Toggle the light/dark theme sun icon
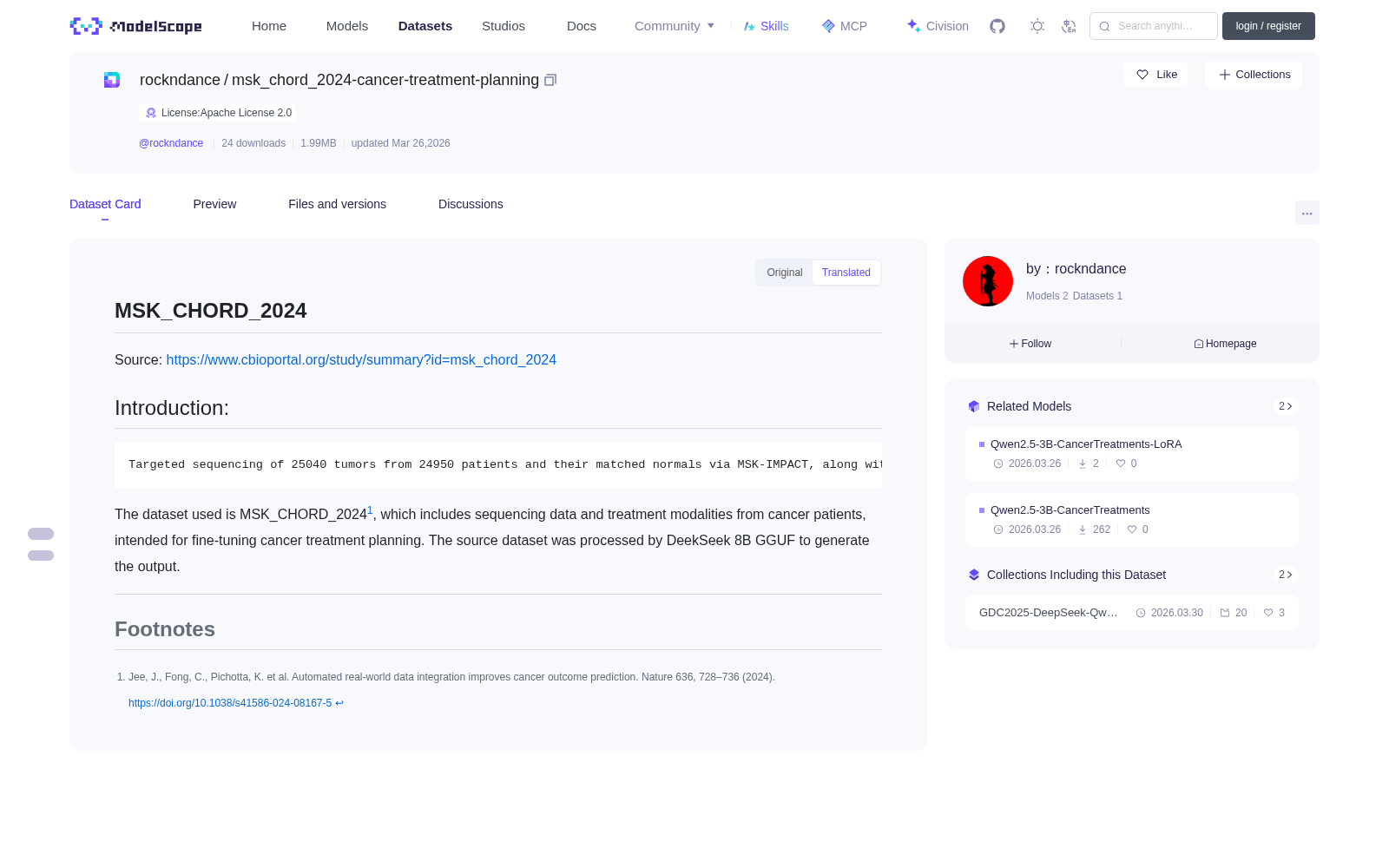1389x868 pixels. pyautogui.click(x=1037, y=26)
